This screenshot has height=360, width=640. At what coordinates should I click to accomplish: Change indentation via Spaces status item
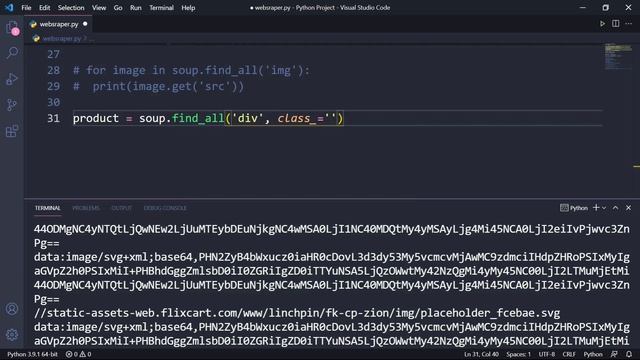[x=518, y=354]
